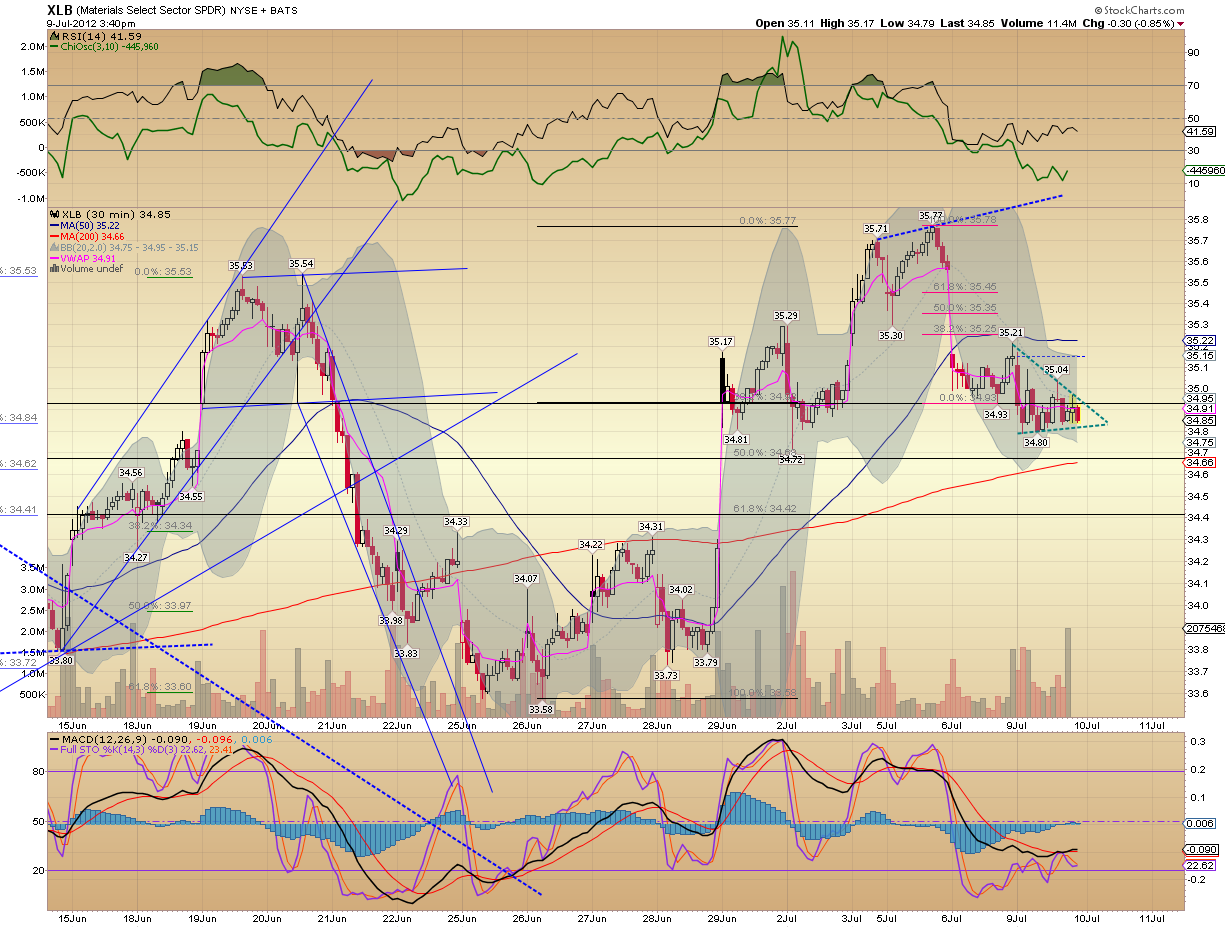This screenshot has width=1225, height=928.
Task: Click the 35.21 price label
Action: 1011,332
